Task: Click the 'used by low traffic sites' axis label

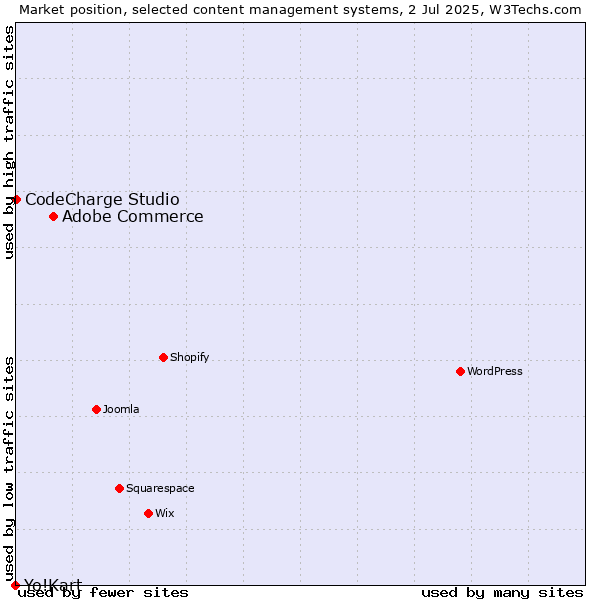Action: pyautogui.click(x=8, y=470)
